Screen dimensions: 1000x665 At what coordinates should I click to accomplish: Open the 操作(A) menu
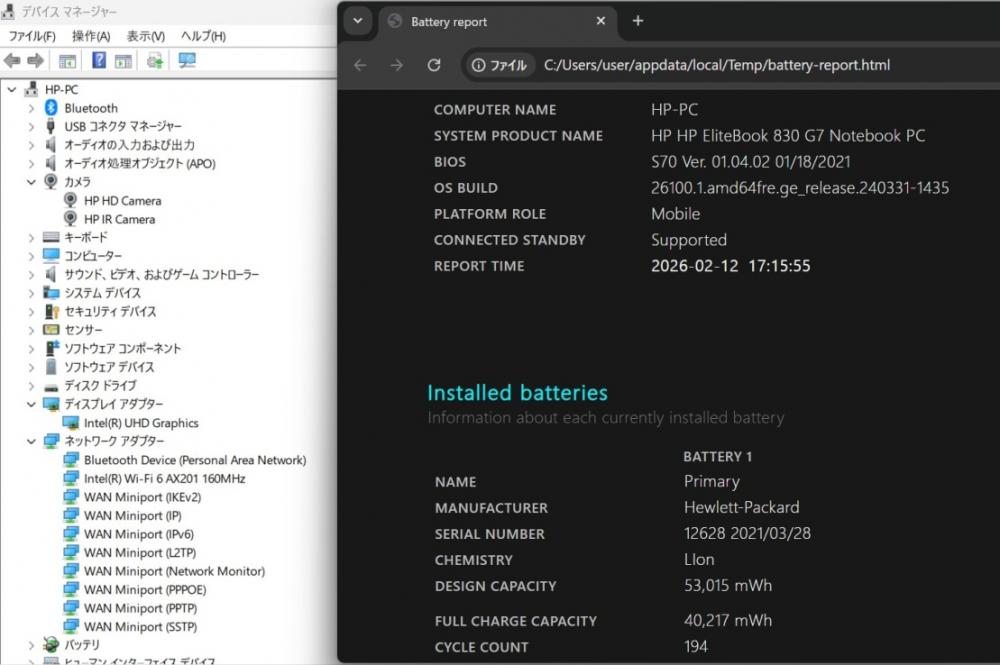point(91,36)
